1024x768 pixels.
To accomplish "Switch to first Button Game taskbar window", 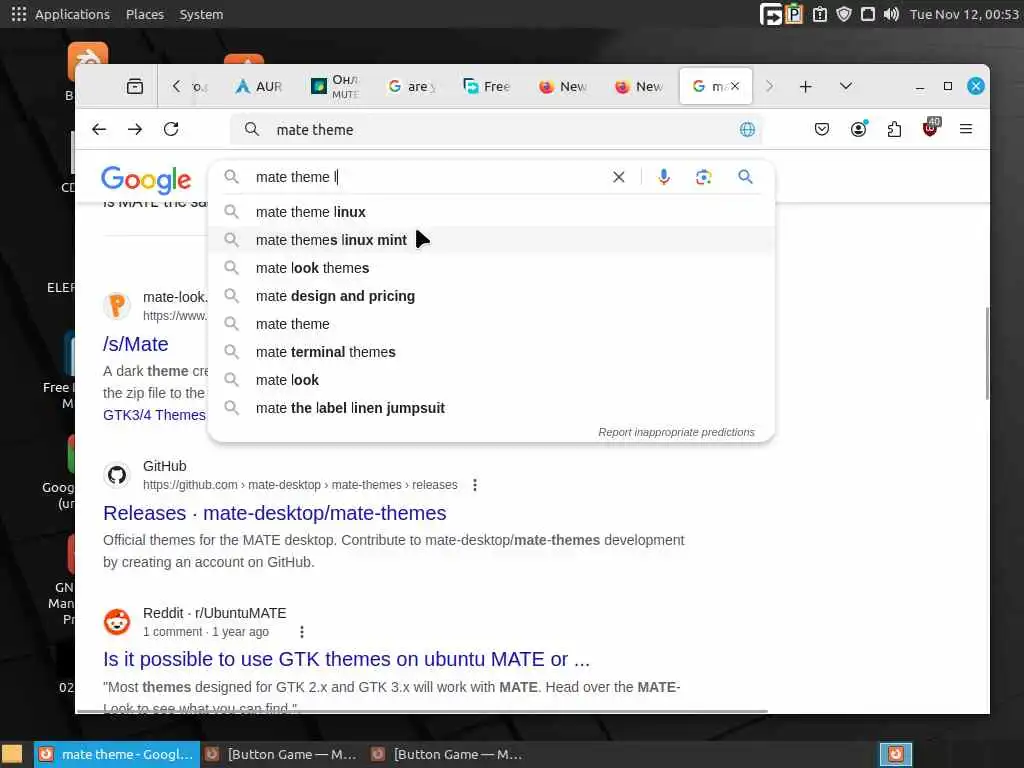I will pos(281,754).
